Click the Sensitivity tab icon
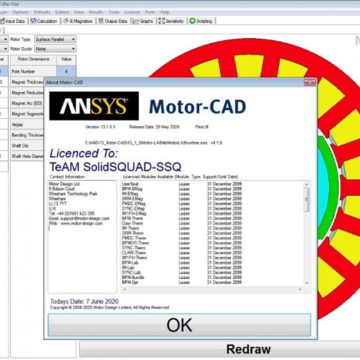 coord(162,21)
